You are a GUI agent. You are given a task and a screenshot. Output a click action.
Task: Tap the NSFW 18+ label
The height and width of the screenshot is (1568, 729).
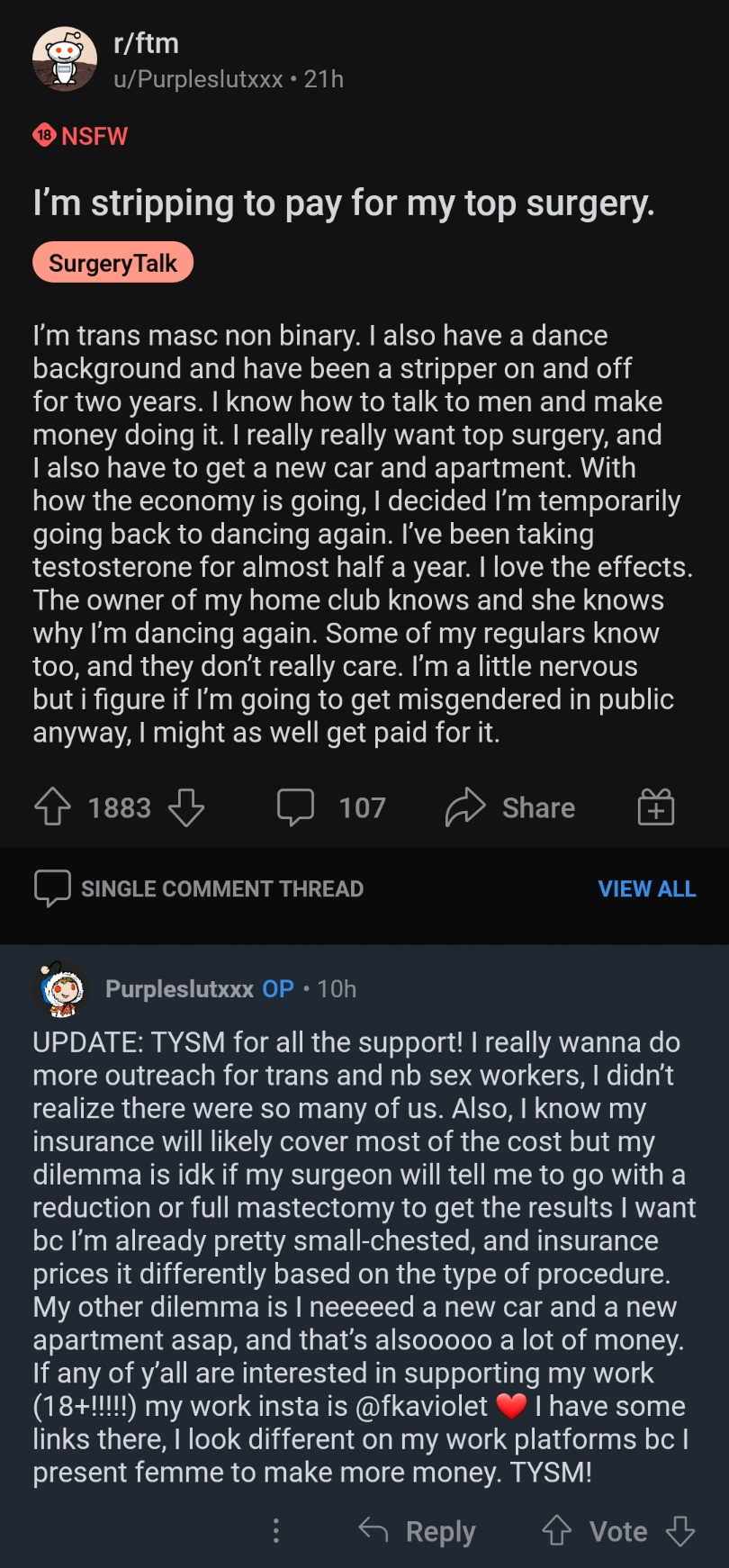[81, 136]
